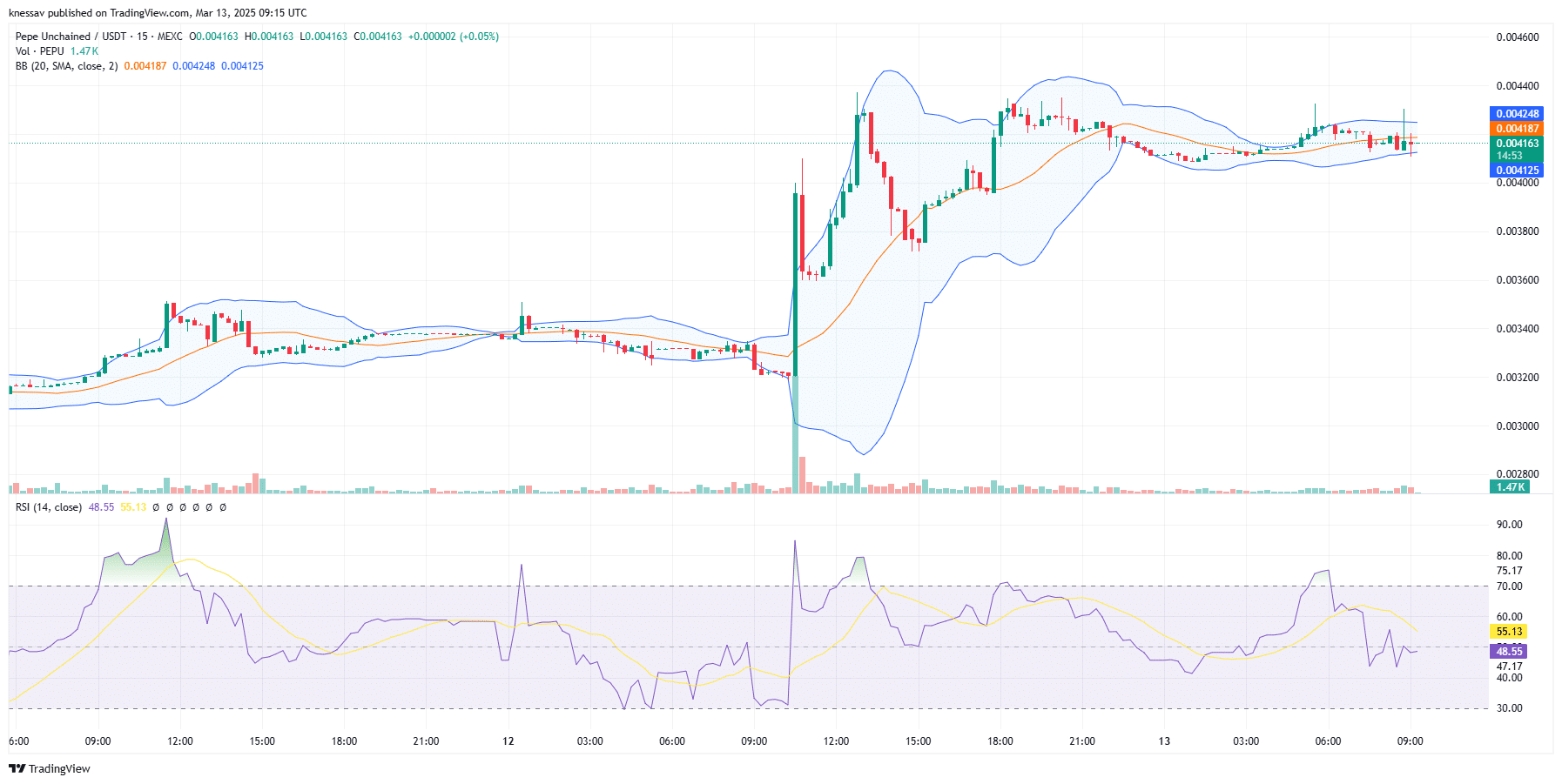Click the Vol value 1.47K in legend
The height and width of the screenshot is (784, 1562).
point(84,51)
